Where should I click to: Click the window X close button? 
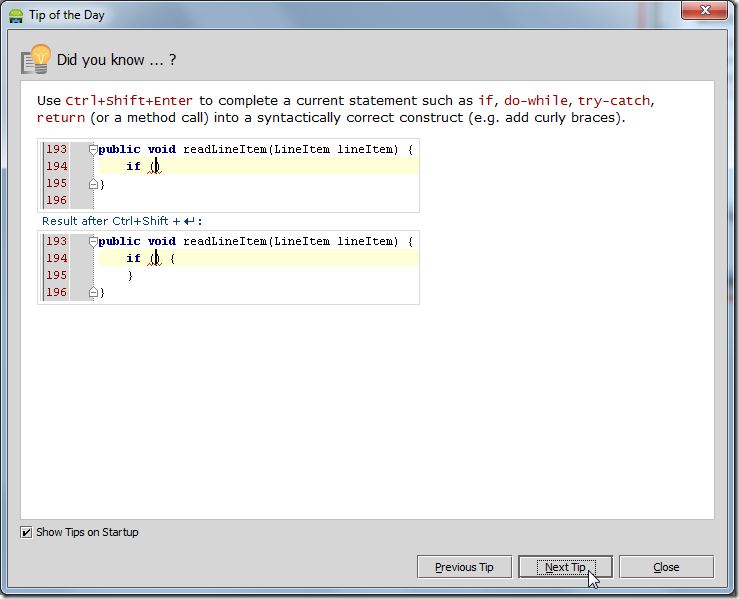point(705,10)
